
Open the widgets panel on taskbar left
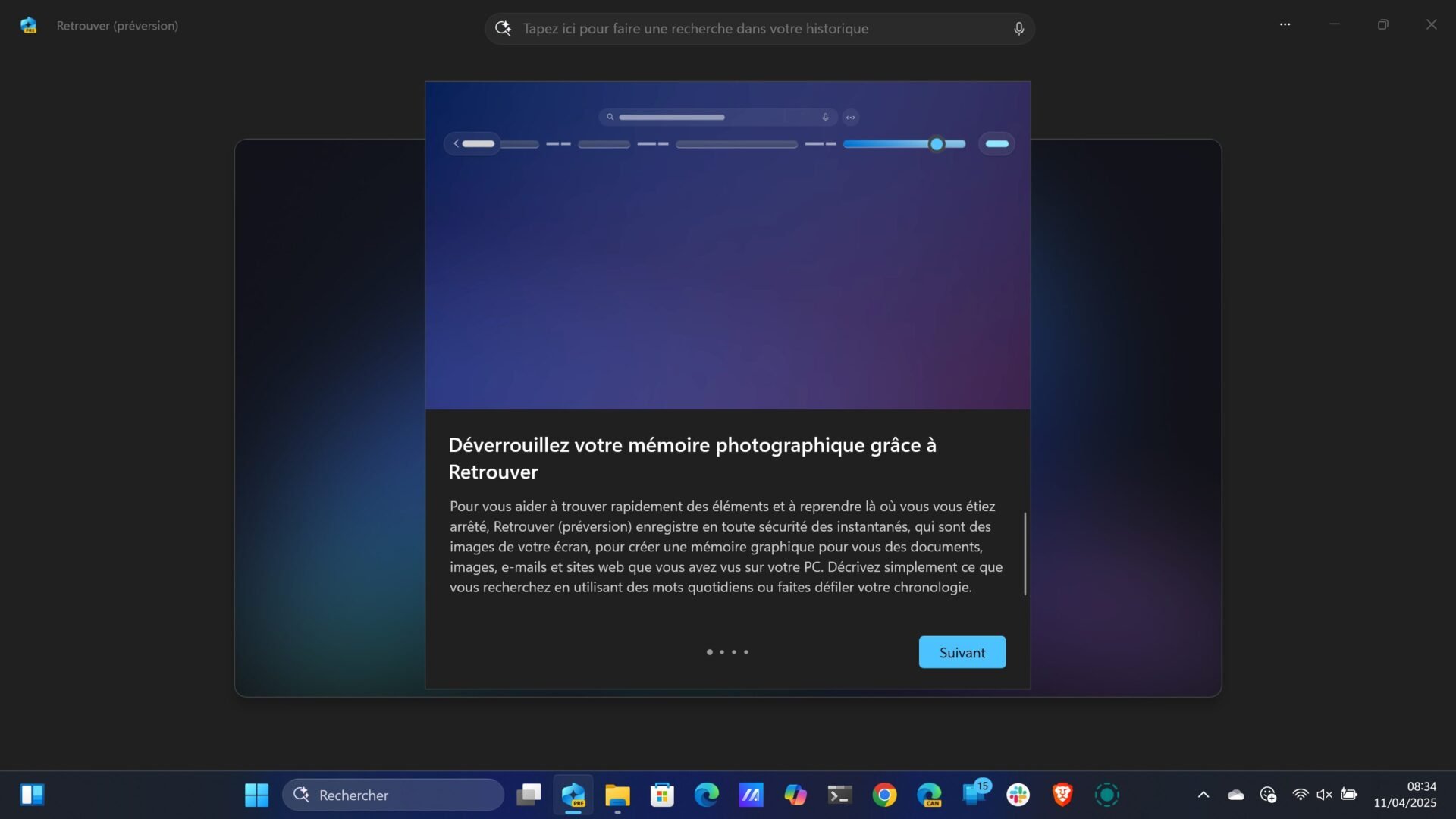[33, 795]
